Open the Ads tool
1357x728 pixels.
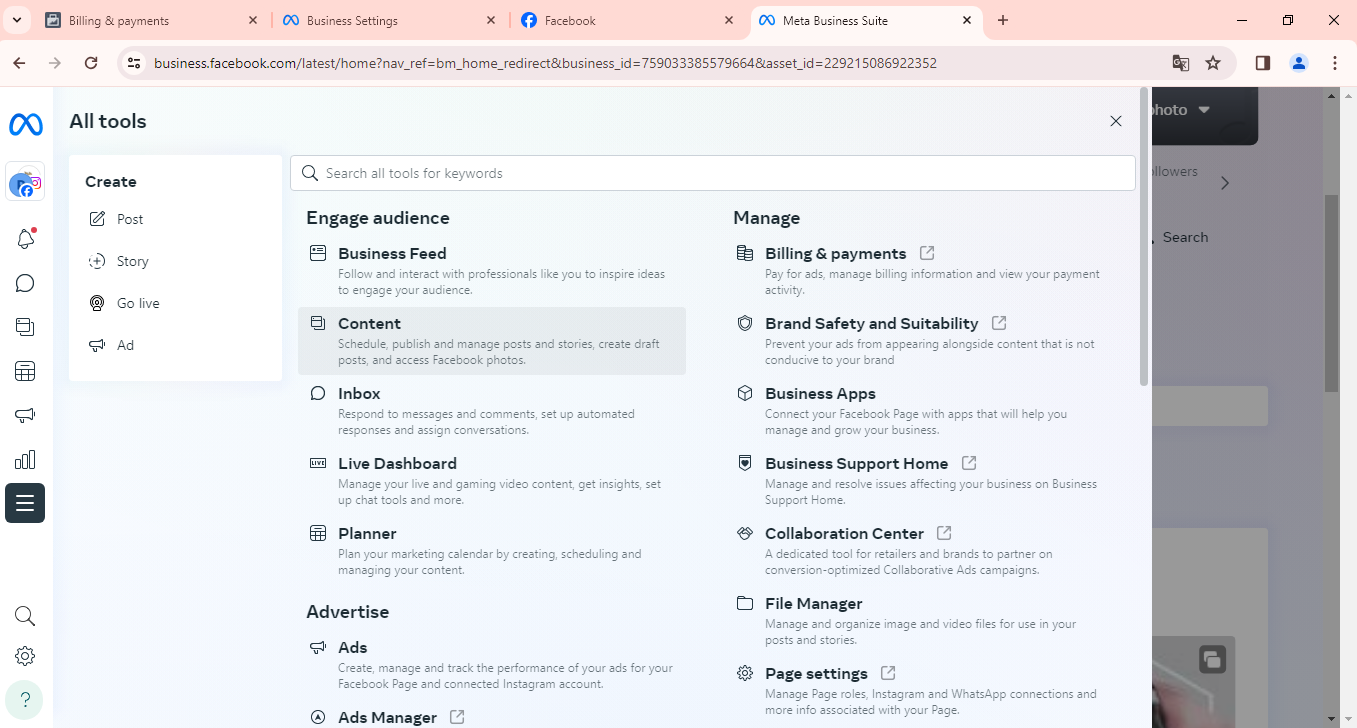pos(492,665)
